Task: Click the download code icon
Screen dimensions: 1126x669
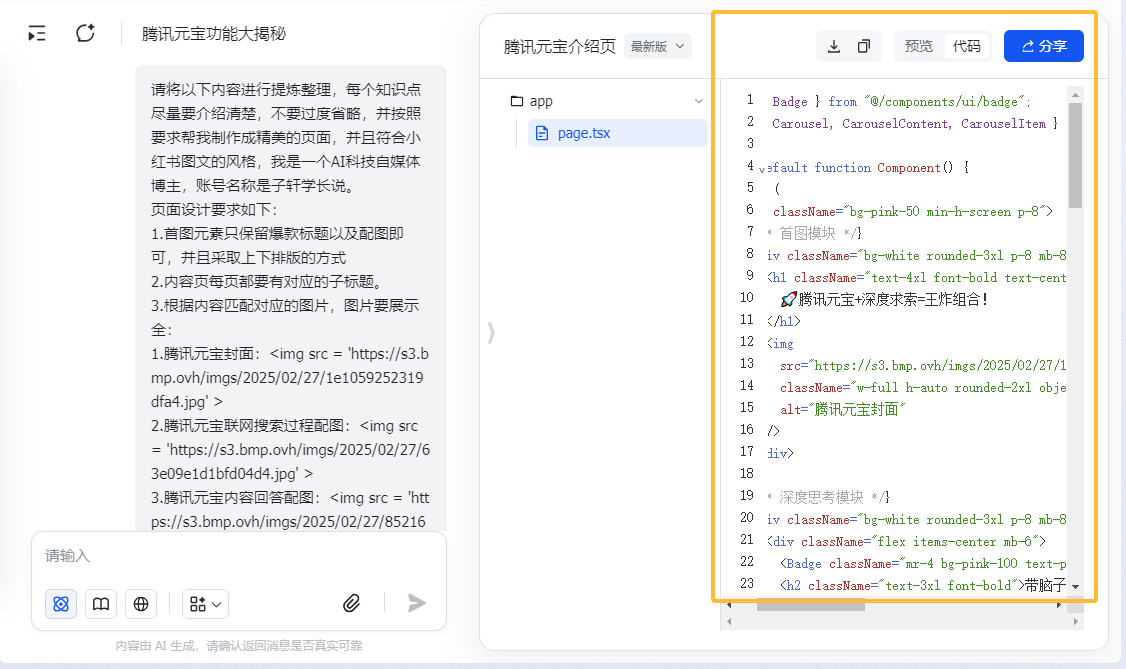Action: pyautogui.click(x=834, y=46)
